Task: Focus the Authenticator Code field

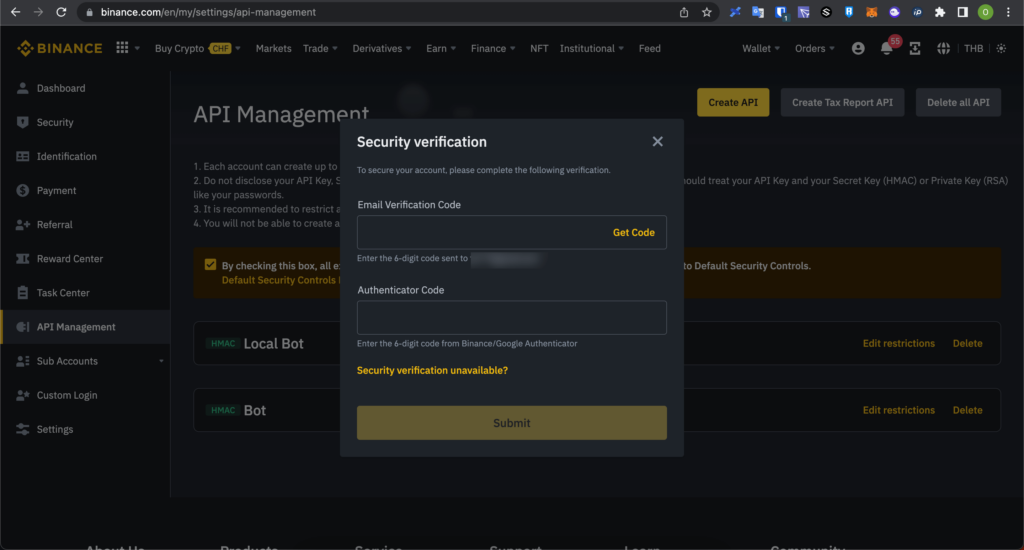Action: click(x=512, y=317)
